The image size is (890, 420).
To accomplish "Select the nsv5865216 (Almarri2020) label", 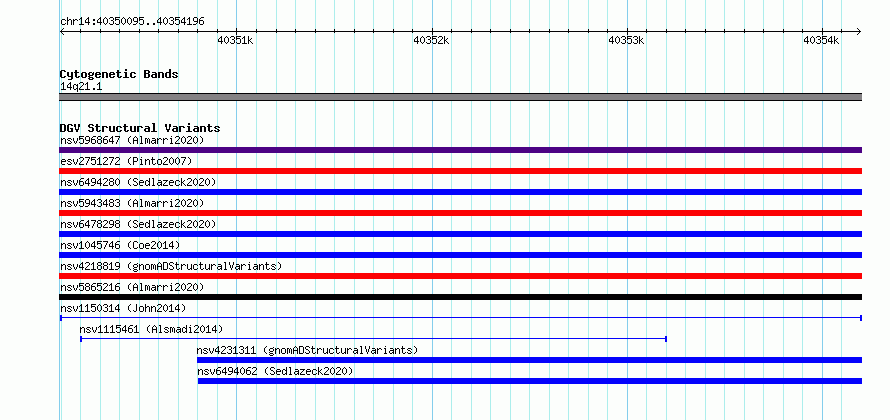I will click(x=132, y=287).
